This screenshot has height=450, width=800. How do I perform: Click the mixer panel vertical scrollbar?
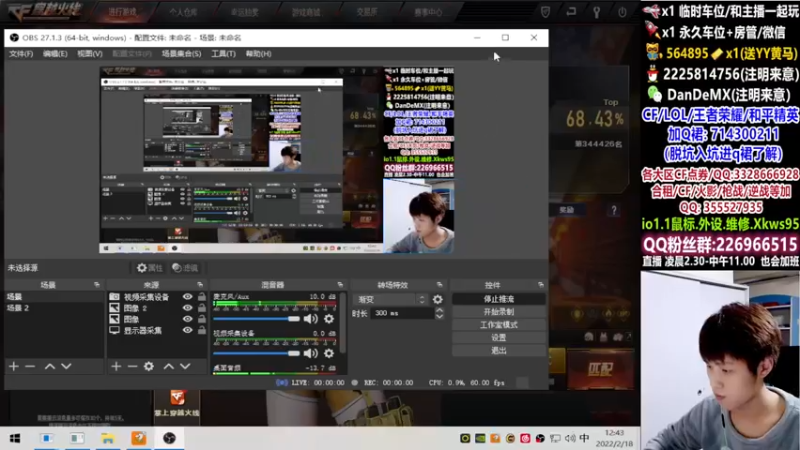click(x=343, y=322)
